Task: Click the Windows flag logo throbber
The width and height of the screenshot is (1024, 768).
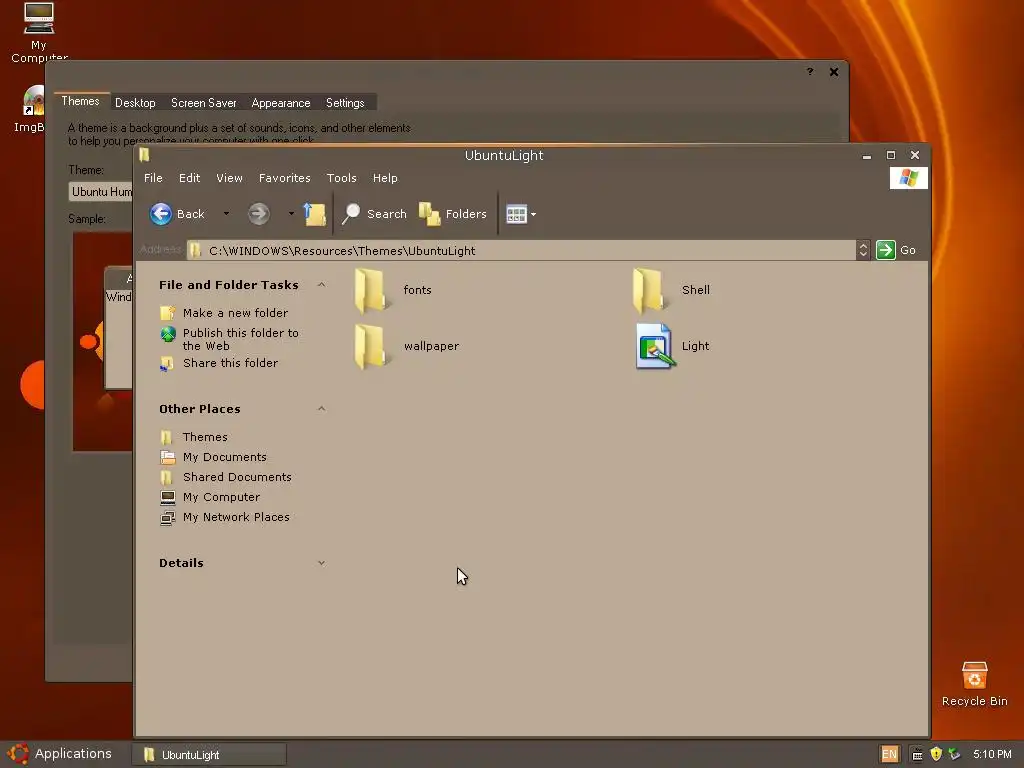Action: (x=908, y=178)
